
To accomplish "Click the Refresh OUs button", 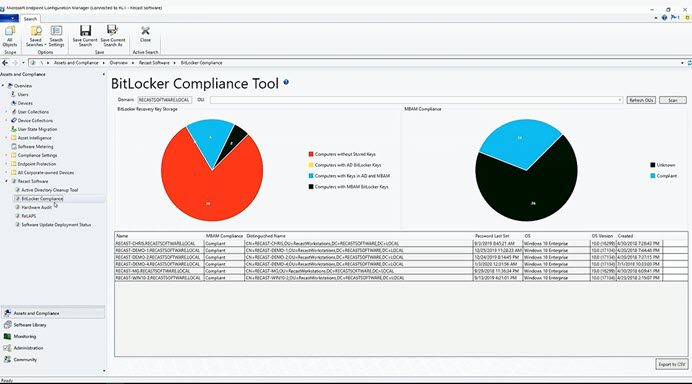I will pyautogui.click(x=641, y=100).
